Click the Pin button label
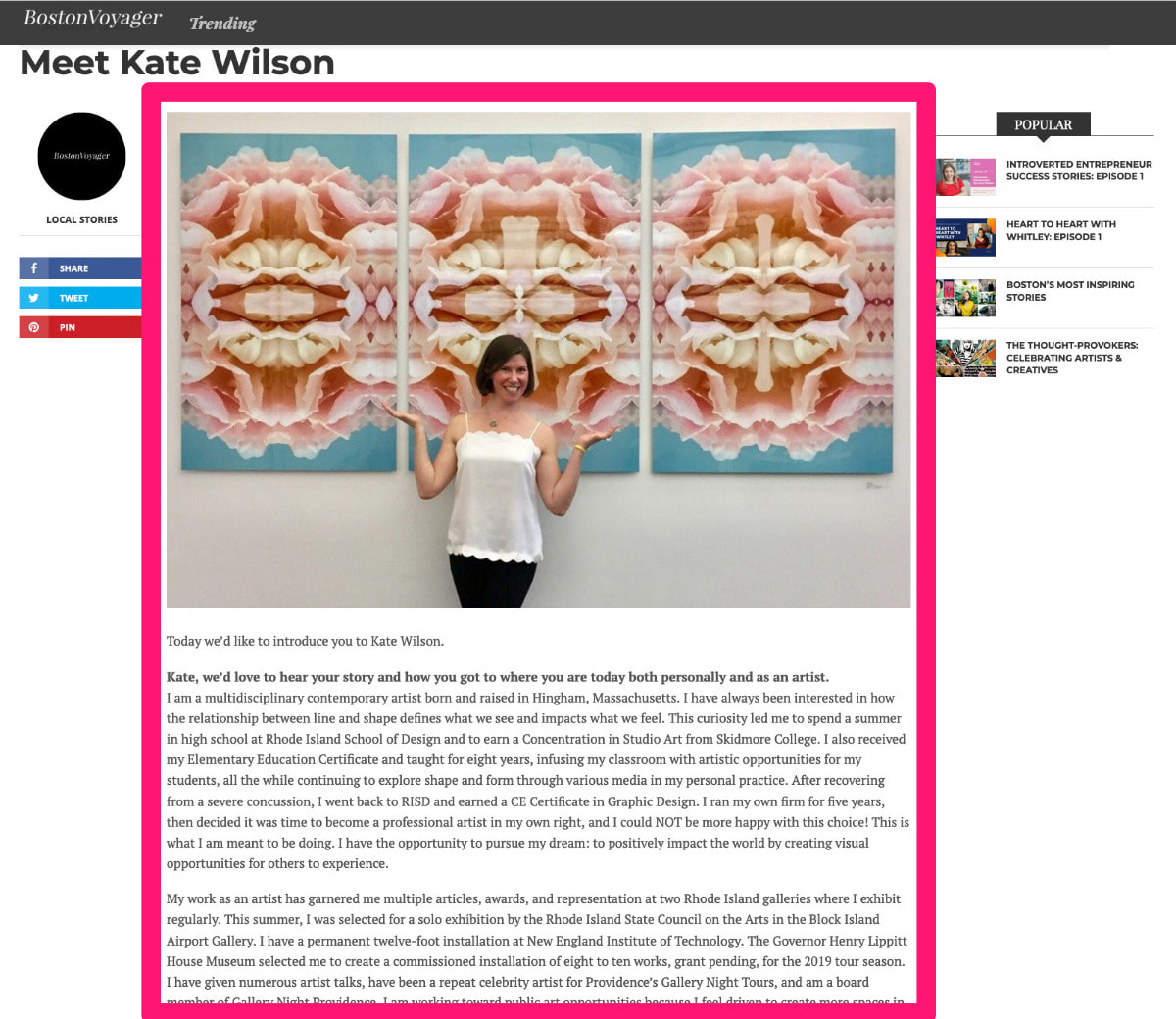This screenshot has width=1176, height=1019. [x=67, y=327]
